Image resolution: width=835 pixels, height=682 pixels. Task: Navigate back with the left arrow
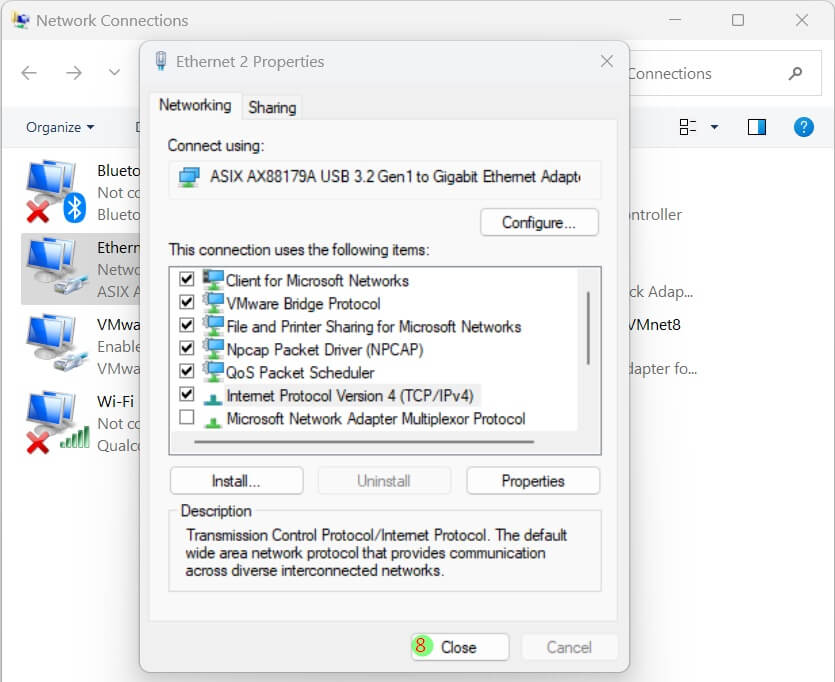point(29,73)
